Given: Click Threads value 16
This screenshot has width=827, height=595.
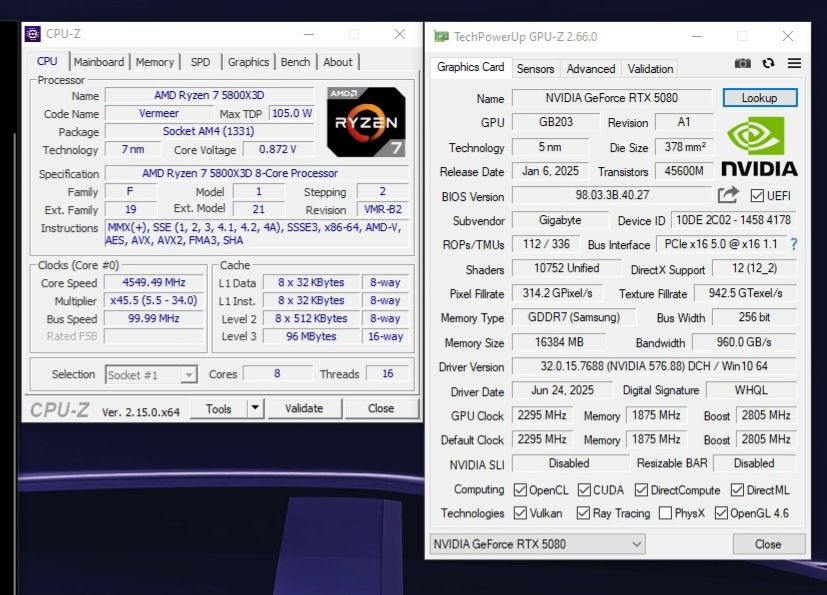Looking at the screenshot, I should point(388,373).
